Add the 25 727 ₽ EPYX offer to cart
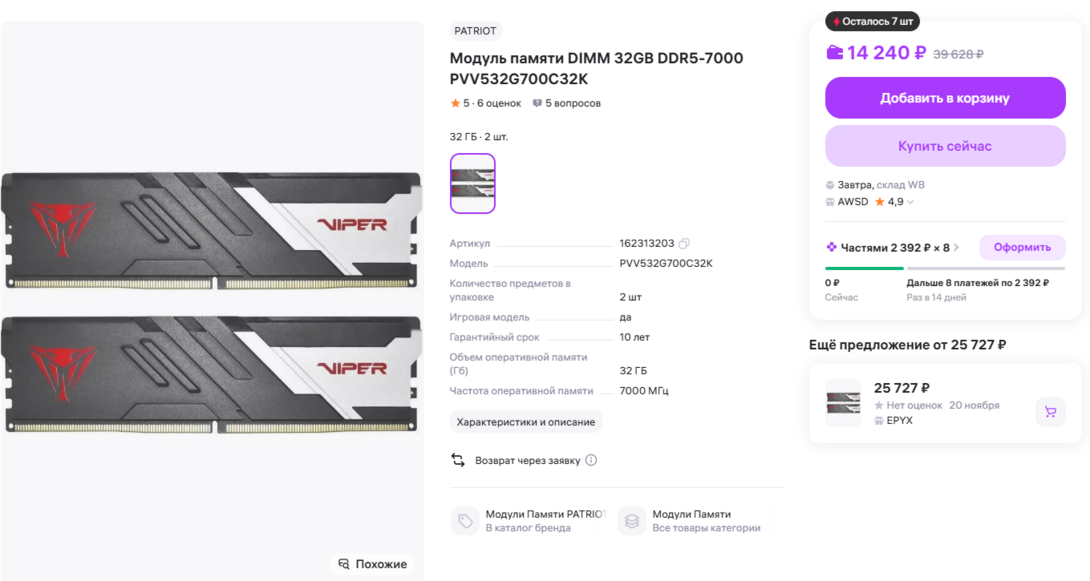The width and height of the screenshot is (1090, 581). point(1050,411)
